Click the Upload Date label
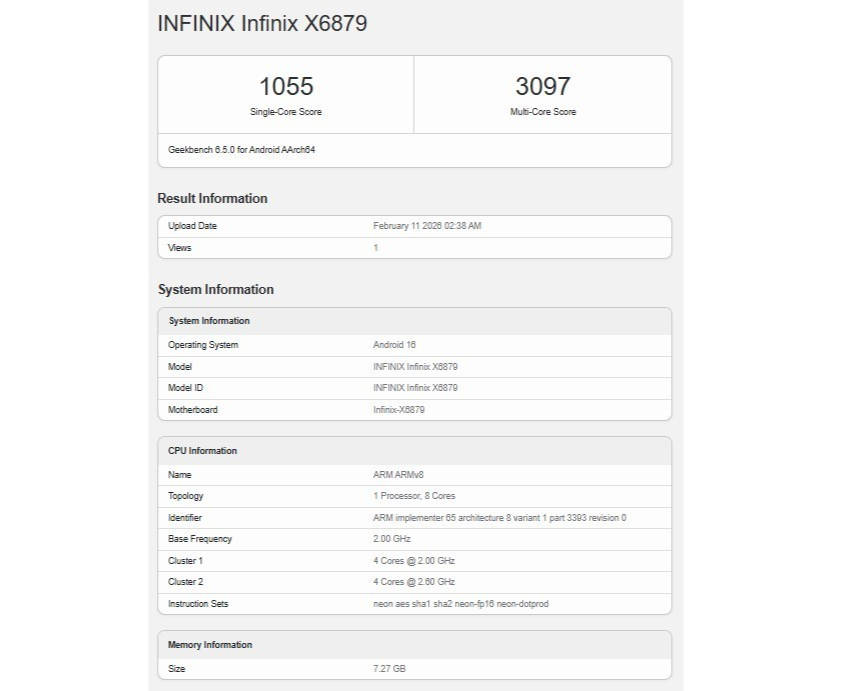This screenshot has height=691, width=845. click(x=192, y=226)
